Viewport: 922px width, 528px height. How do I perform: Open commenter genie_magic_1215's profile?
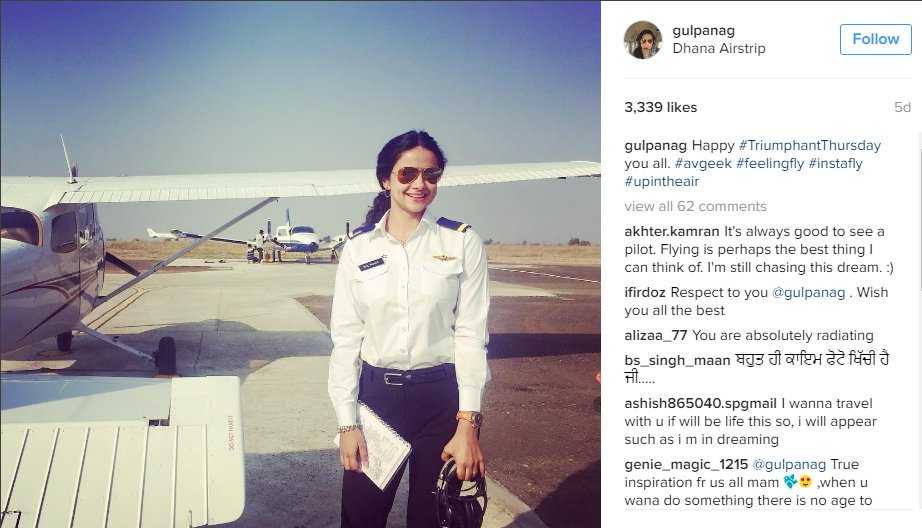click(x=686, y=464)
